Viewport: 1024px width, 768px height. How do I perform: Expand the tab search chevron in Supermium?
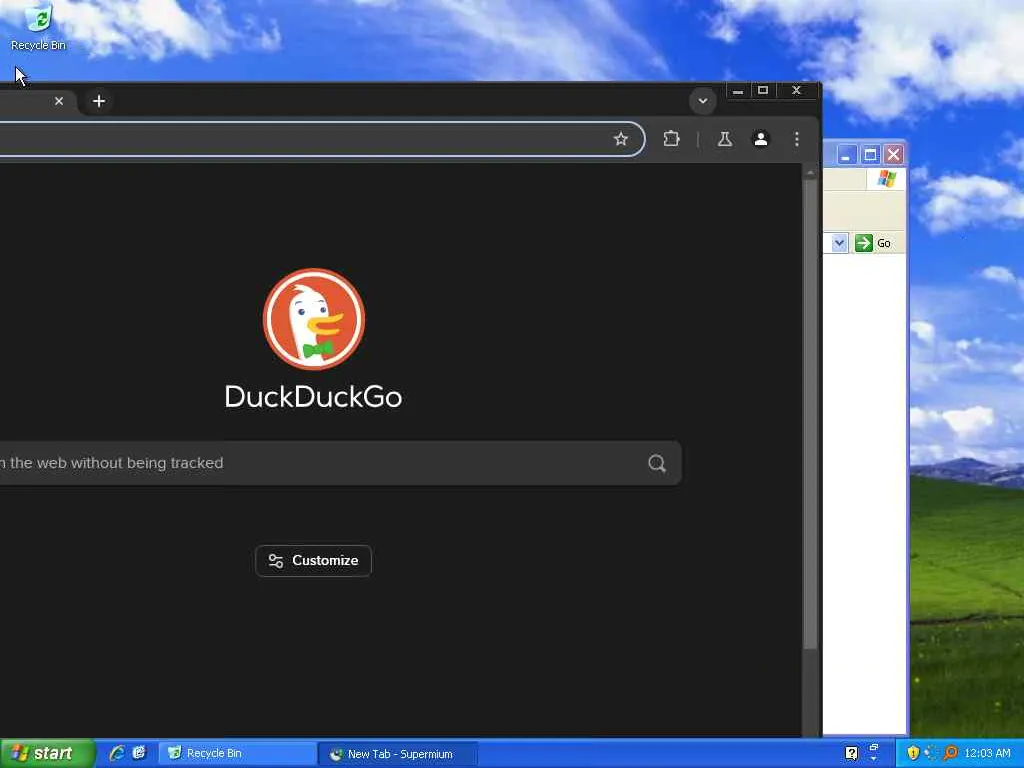coord(703,101)
